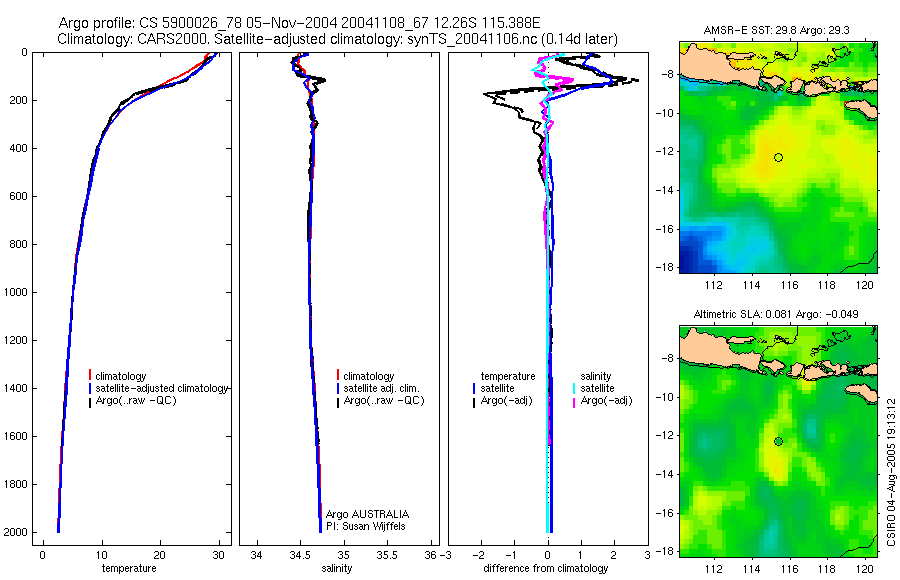Click 'temperature' heading in difference panel legend

(x=508, y=377)
